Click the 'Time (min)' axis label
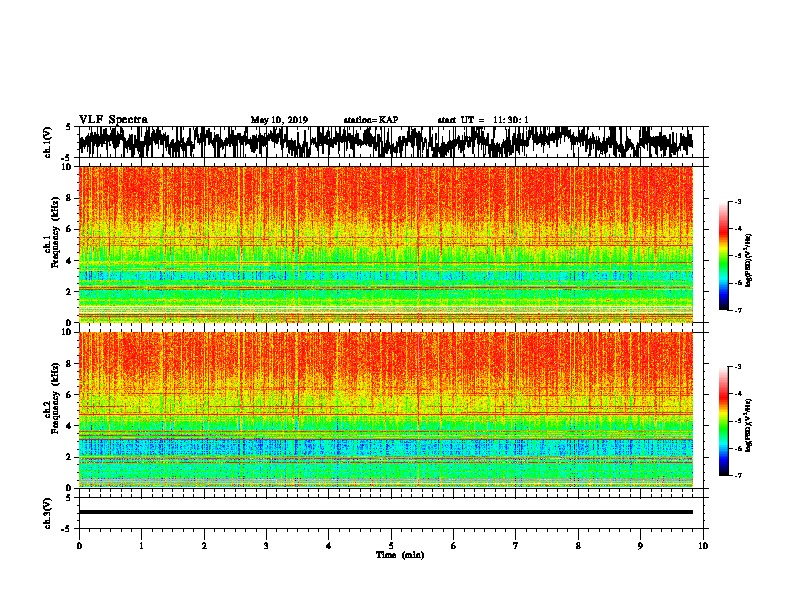Screen dimensions: 792x612 pos(400,555)
